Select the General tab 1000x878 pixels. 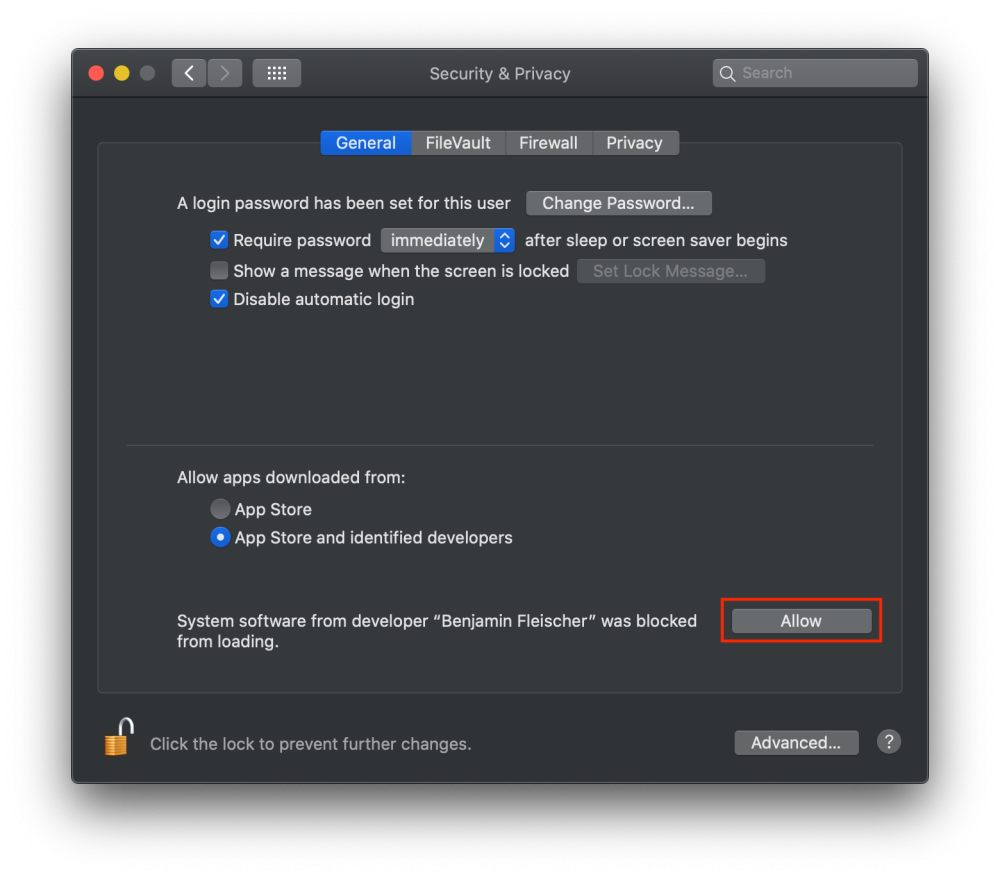tap(365, 143)
